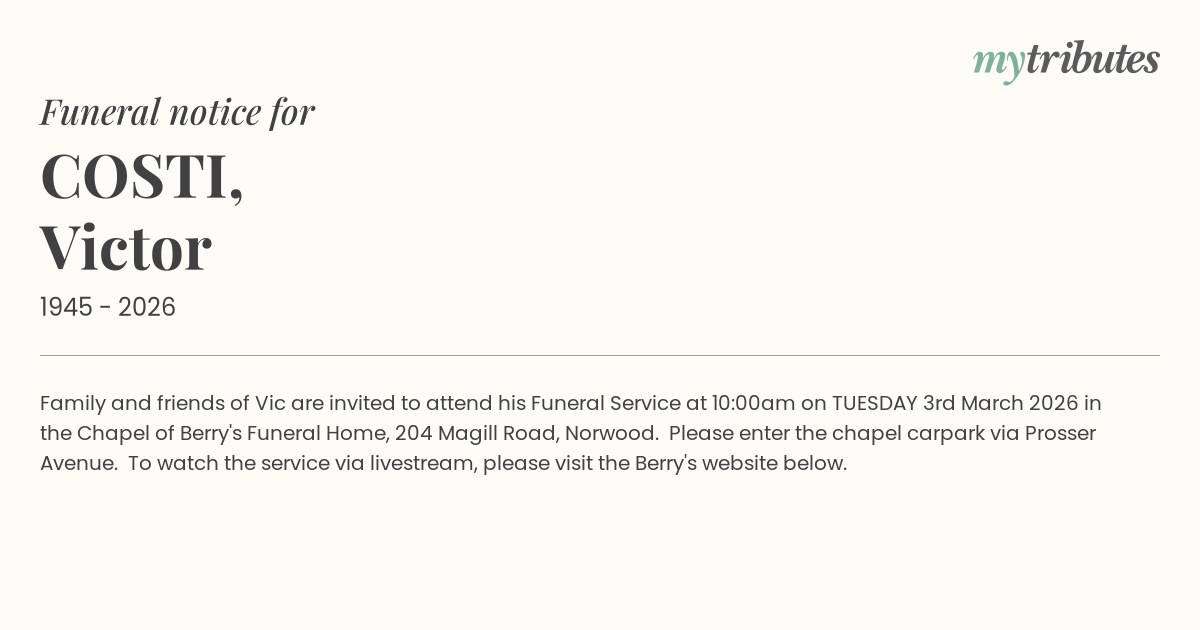Click the words "Prosser Avenue"

1052,433
